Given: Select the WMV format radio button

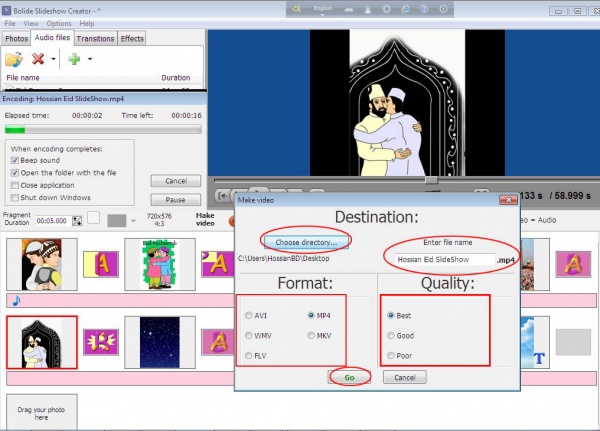Looking at the screenshot, I should click(249, 336).
